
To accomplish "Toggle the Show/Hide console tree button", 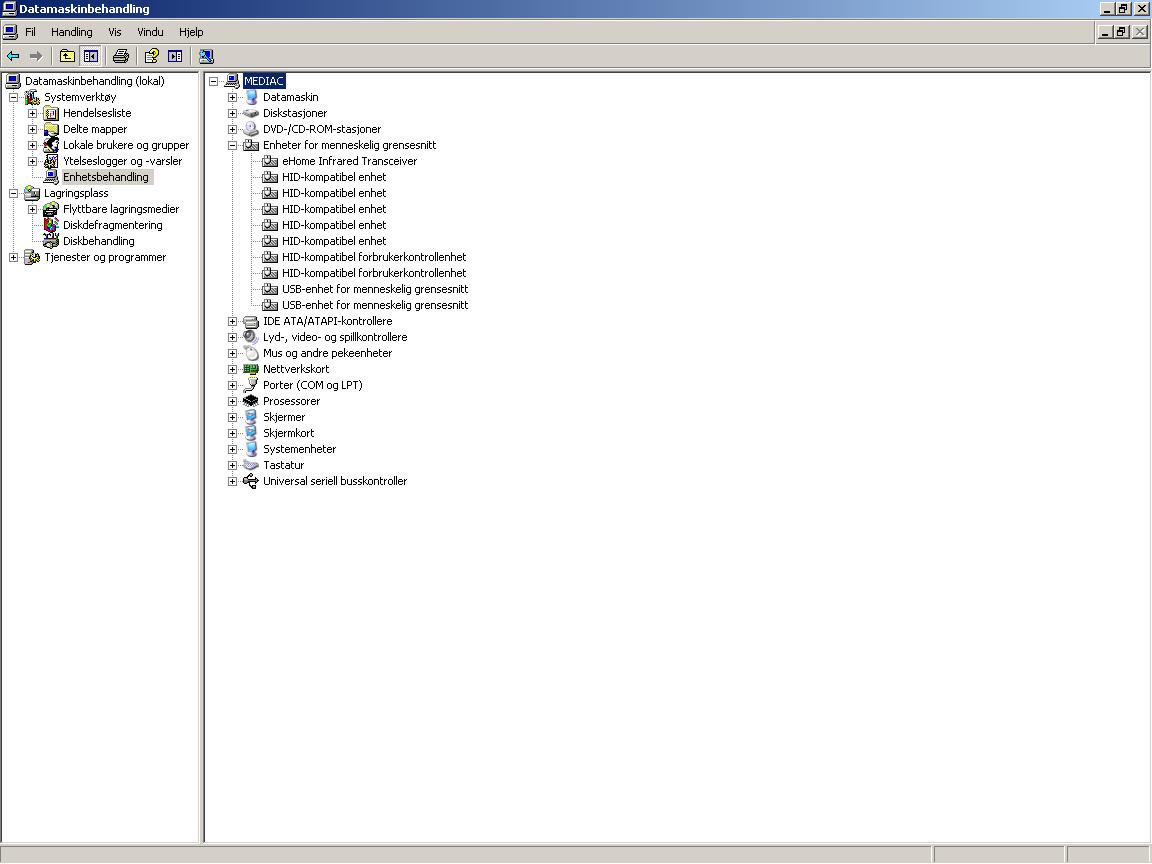I will point(90,56).
